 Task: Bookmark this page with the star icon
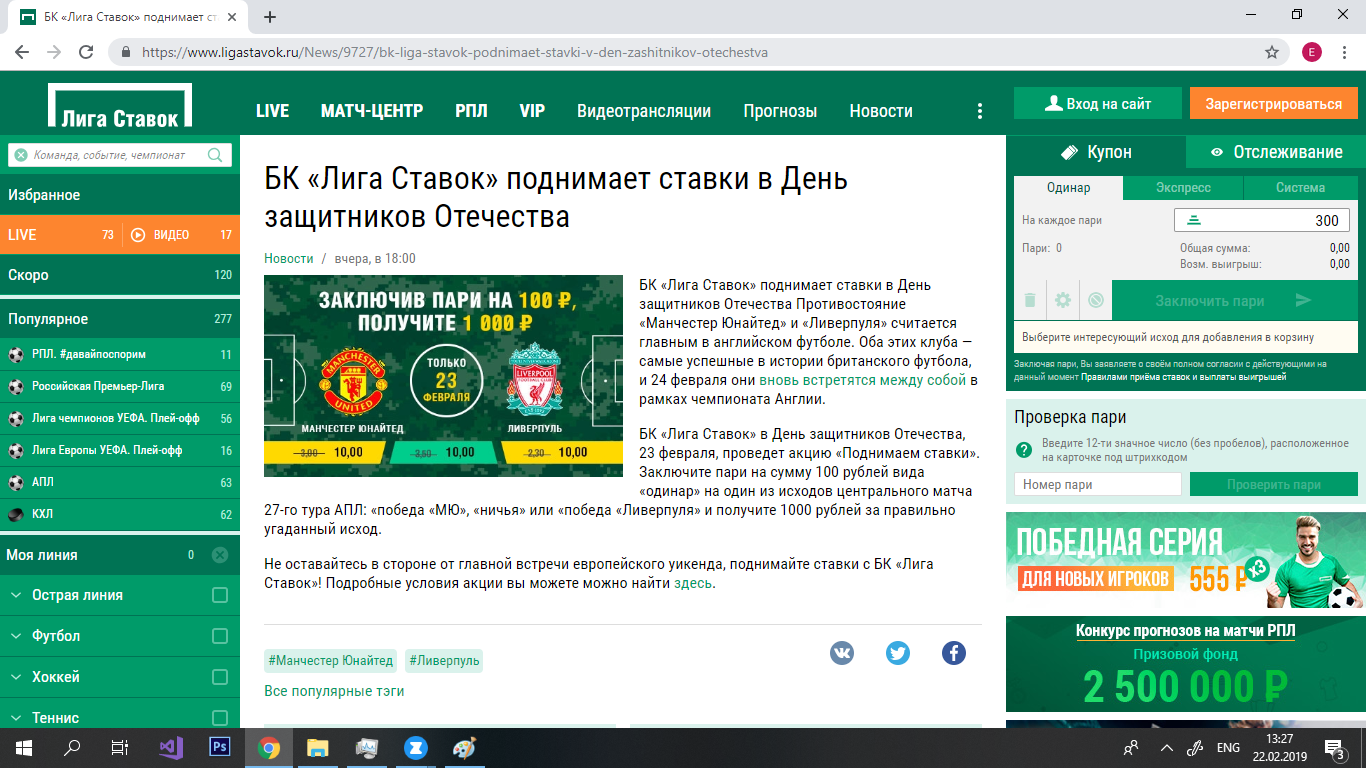pos(1272,52)
